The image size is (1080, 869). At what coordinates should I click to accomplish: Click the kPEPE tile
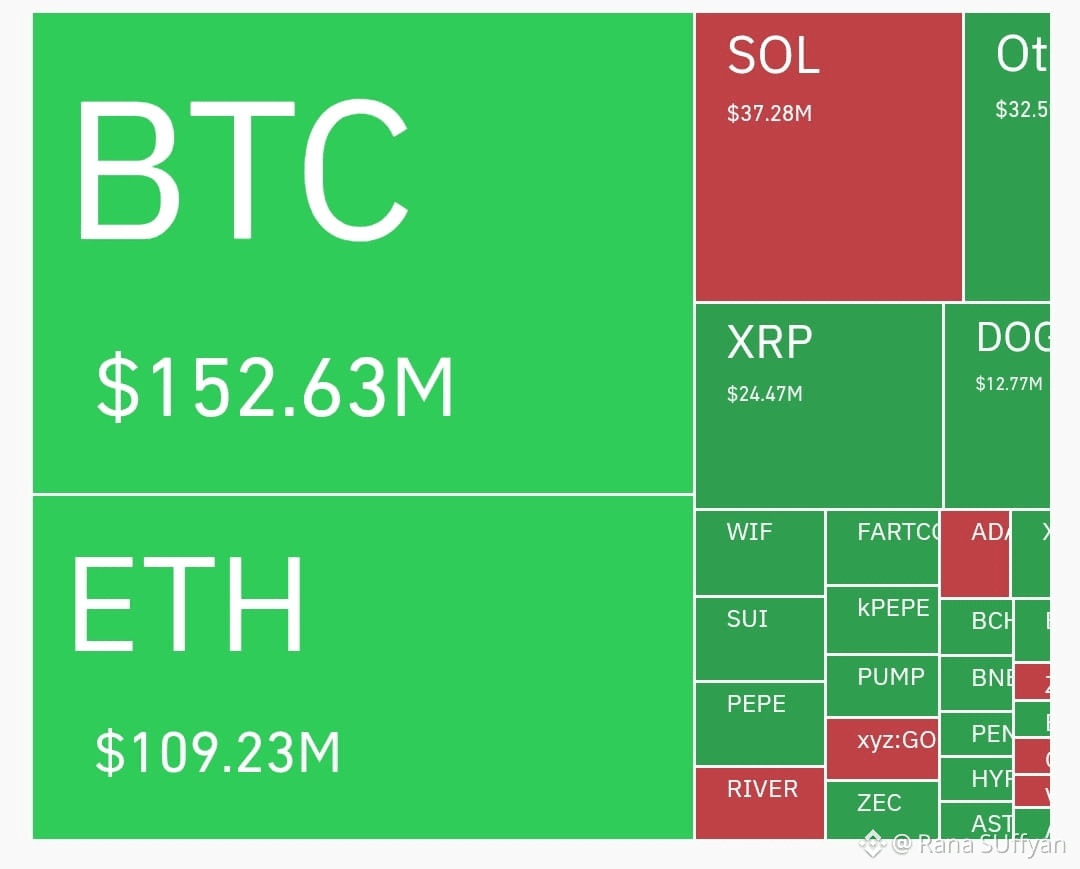click(882, 620)
